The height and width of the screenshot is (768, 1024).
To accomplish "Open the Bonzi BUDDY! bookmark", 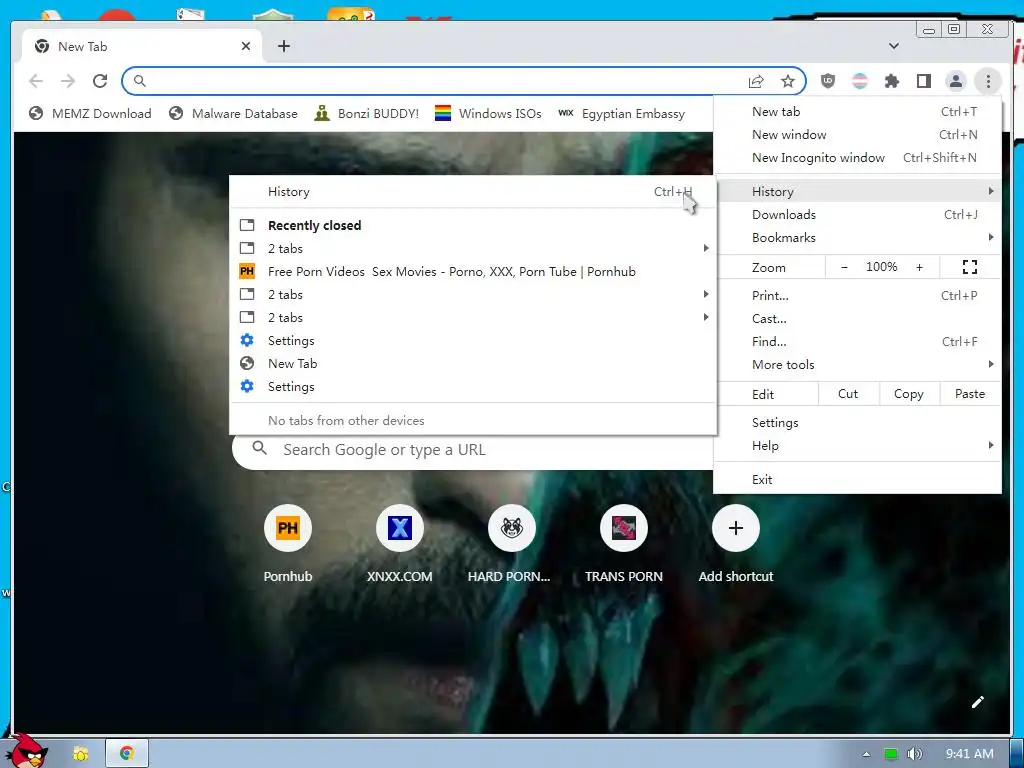I will click(366, 114).
